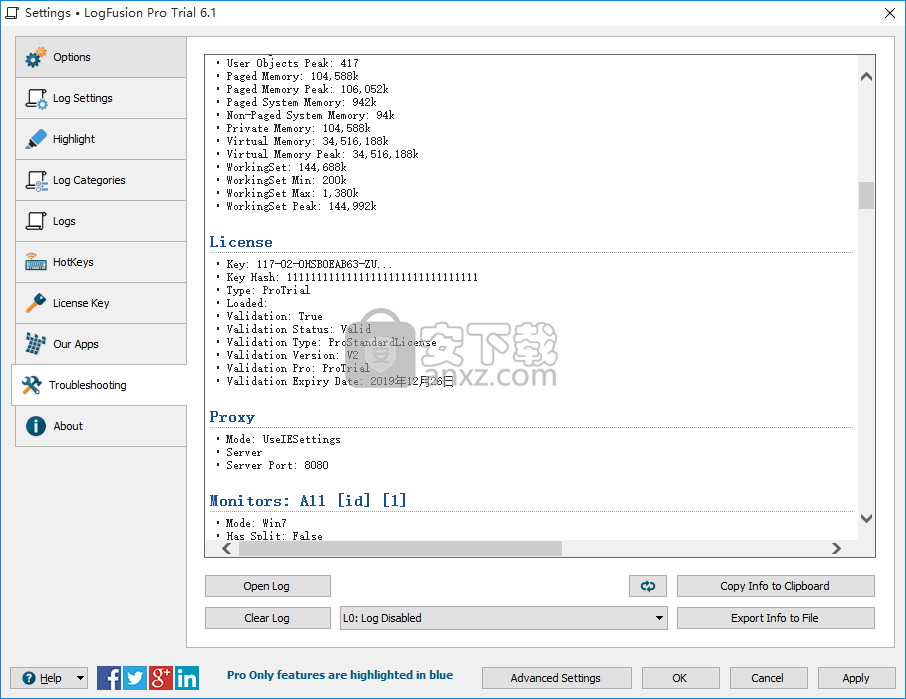Open the Log Categories tab
Viewport: 906px width, 699px height.
click(x=101, y=180)
